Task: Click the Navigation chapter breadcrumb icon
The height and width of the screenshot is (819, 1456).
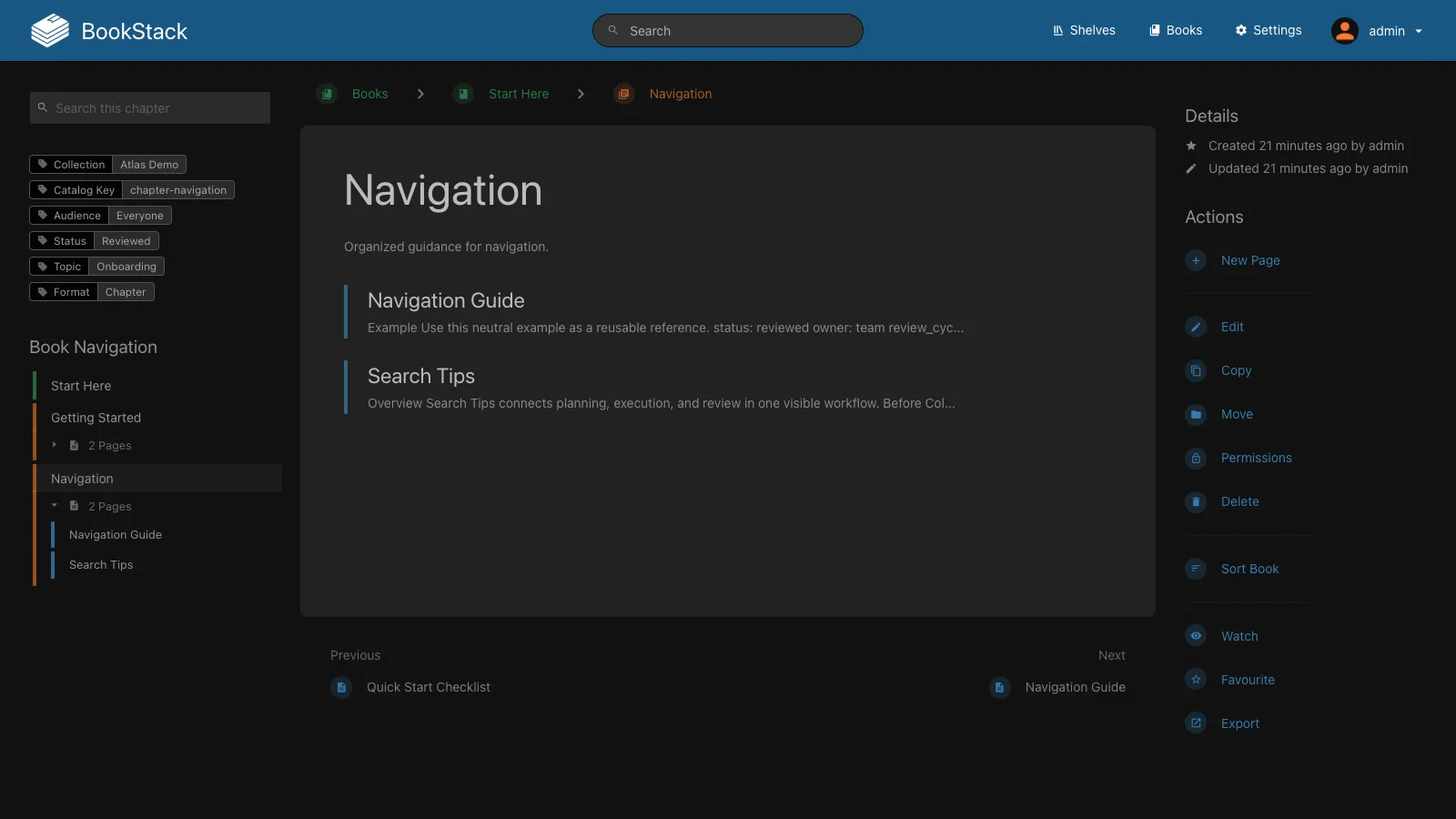Action: coord(623,94)
